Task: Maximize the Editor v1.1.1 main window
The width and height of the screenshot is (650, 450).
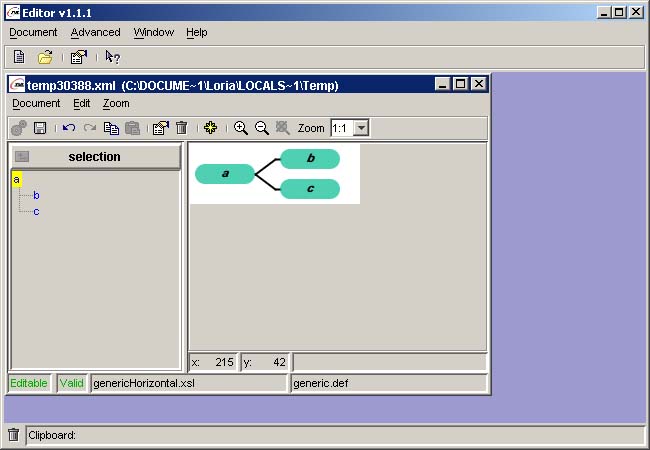Action: click(619, 12)
